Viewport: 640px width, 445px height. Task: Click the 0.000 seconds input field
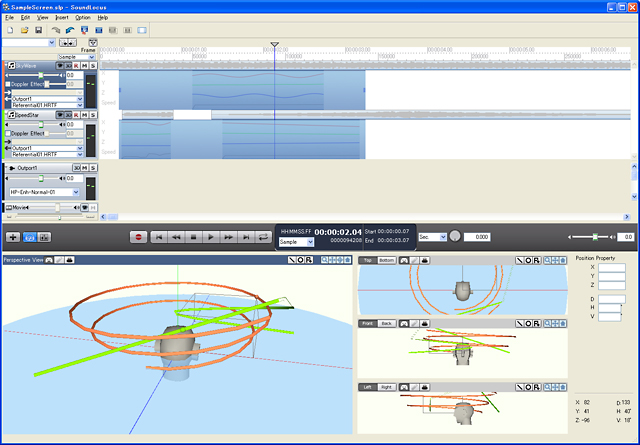[477, 237]
